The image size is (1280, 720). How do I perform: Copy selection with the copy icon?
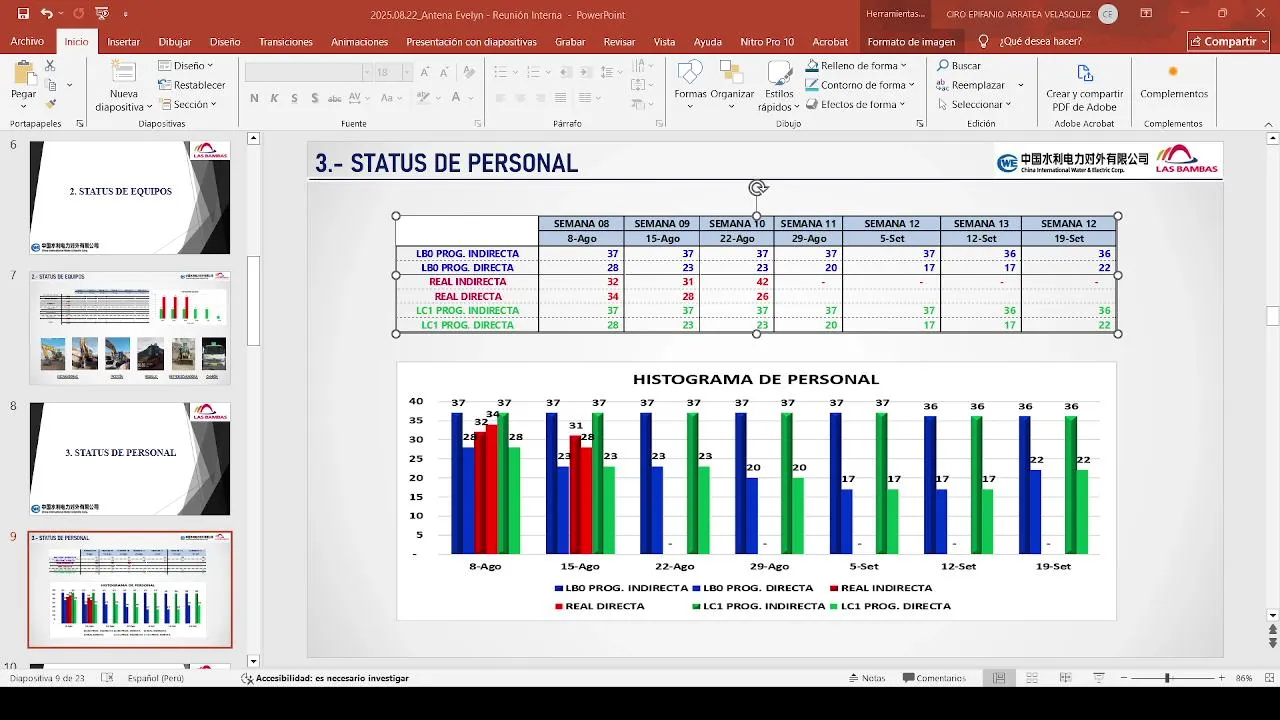[50, 85]
